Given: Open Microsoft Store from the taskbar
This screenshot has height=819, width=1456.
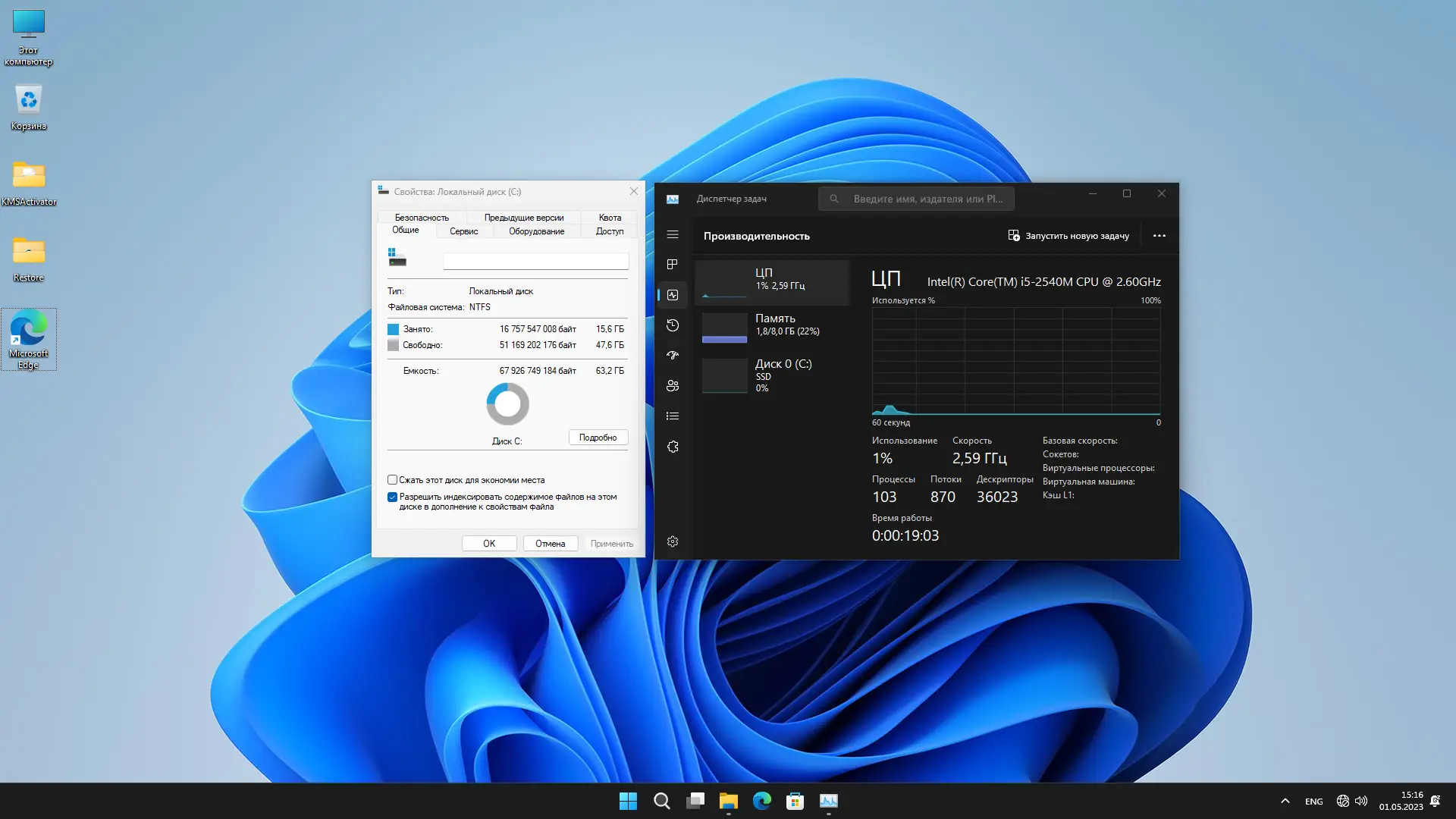Looking at the screenshot, I should tap(795, 801).
